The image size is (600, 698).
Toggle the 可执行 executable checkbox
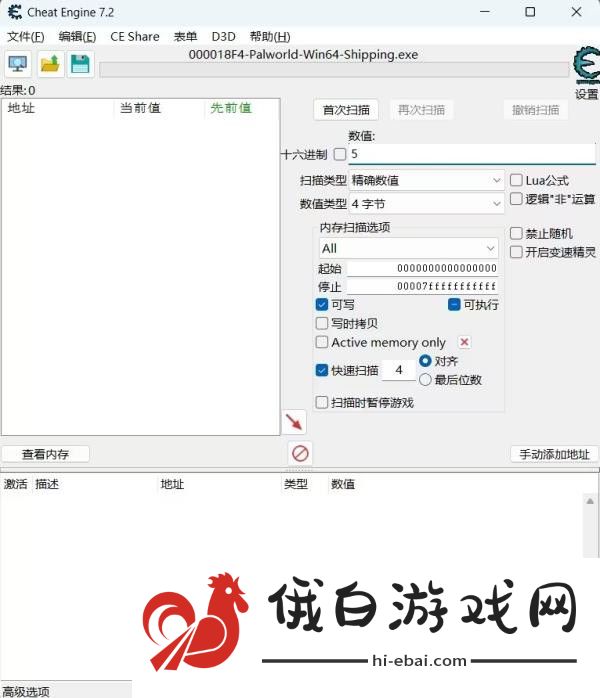point(454,304)
